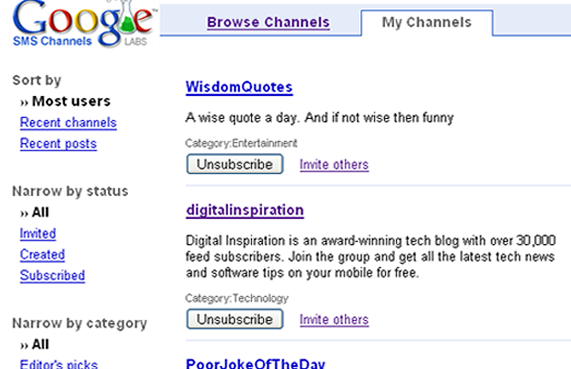Sort by Recent channels
Viewport: 571px width, 369px height.
(68, 122)
